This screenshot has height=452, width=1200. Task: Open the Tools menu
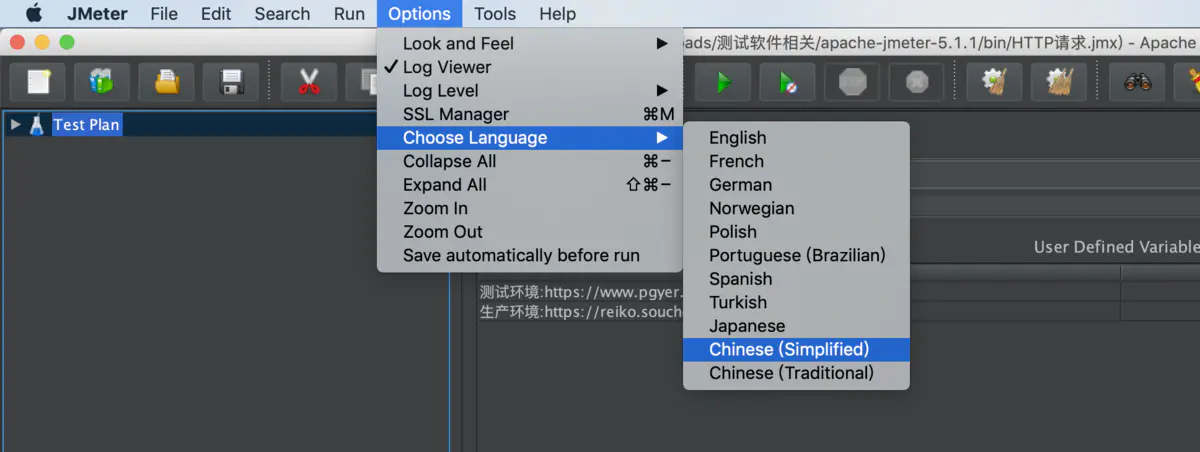495,14
